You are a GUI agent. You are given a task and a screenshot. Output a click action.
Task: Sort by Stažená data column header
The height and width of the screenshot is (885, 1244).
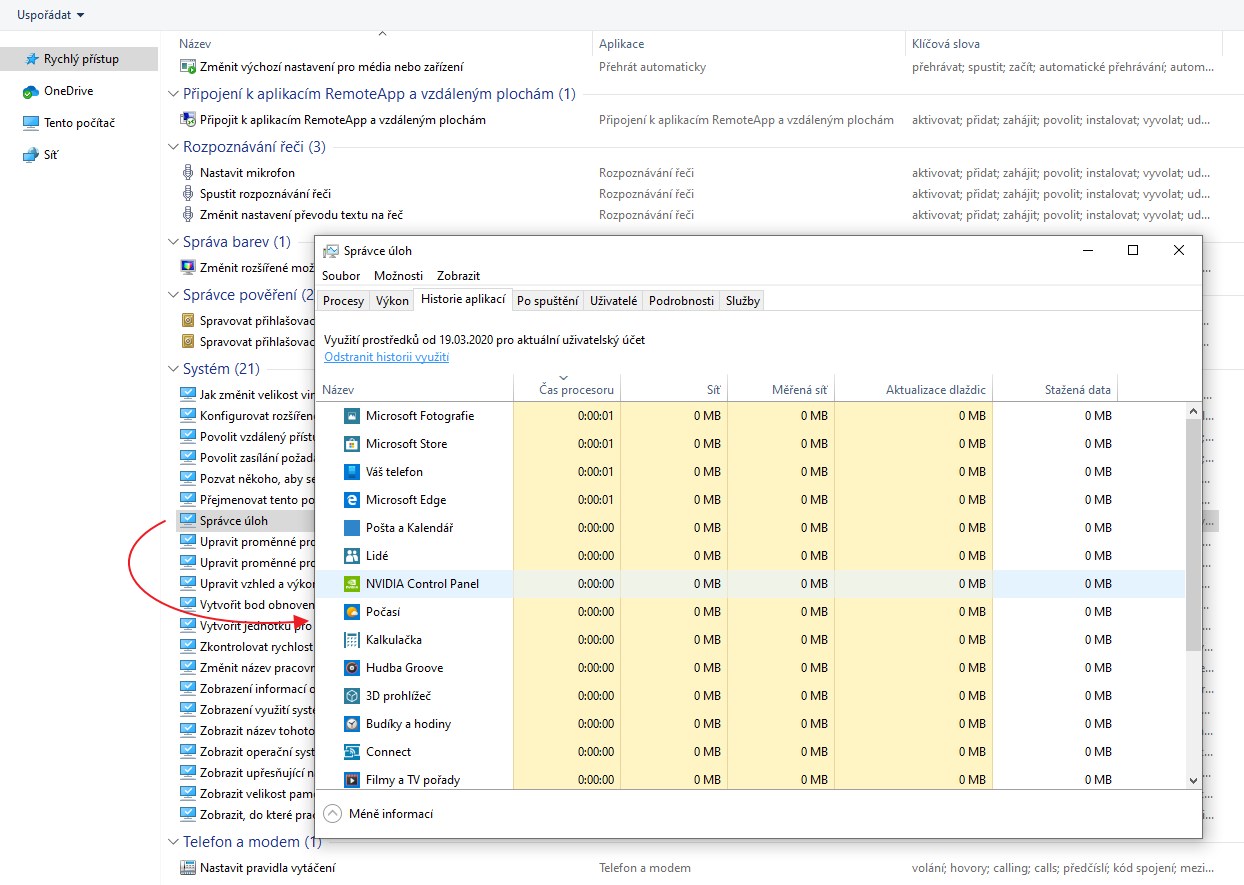click(1056, 389)
